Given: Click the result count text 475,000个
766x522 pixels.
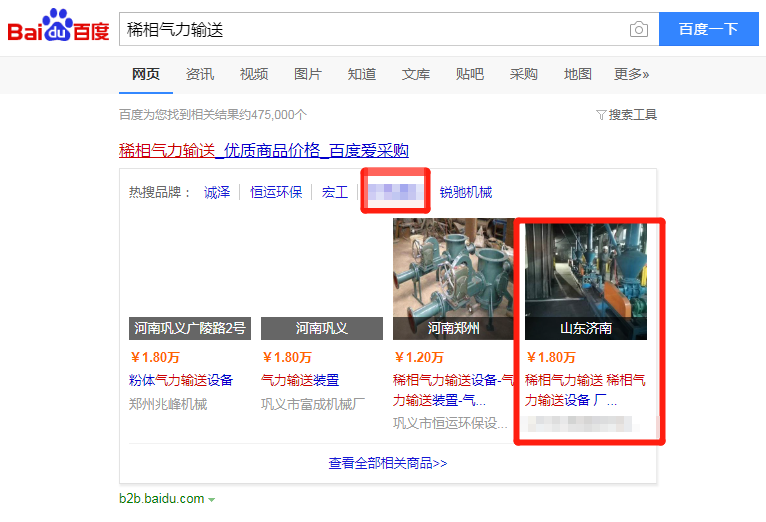Looking at the screenshot, I should (279, 115).
